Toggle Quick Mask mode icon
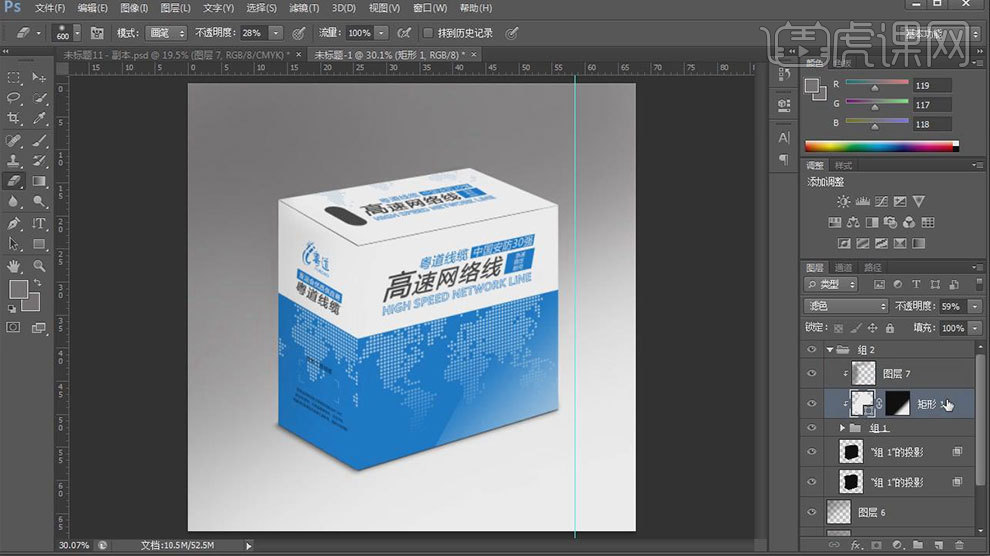This screenshot has height=556, width=990. pos(13,327)
